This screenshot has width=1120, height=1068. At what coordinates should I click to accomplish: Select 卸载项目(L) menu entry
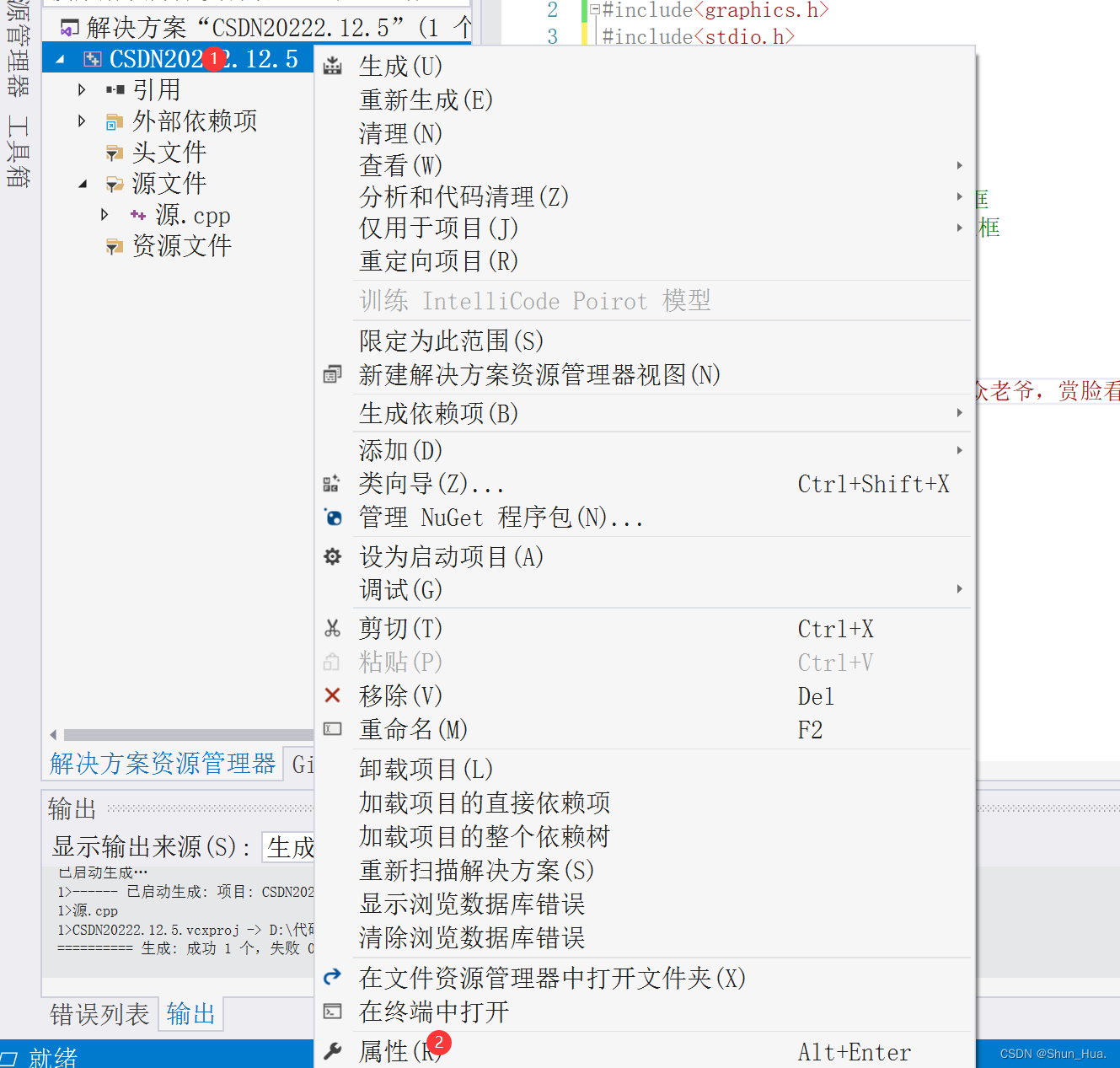(426, 769)
